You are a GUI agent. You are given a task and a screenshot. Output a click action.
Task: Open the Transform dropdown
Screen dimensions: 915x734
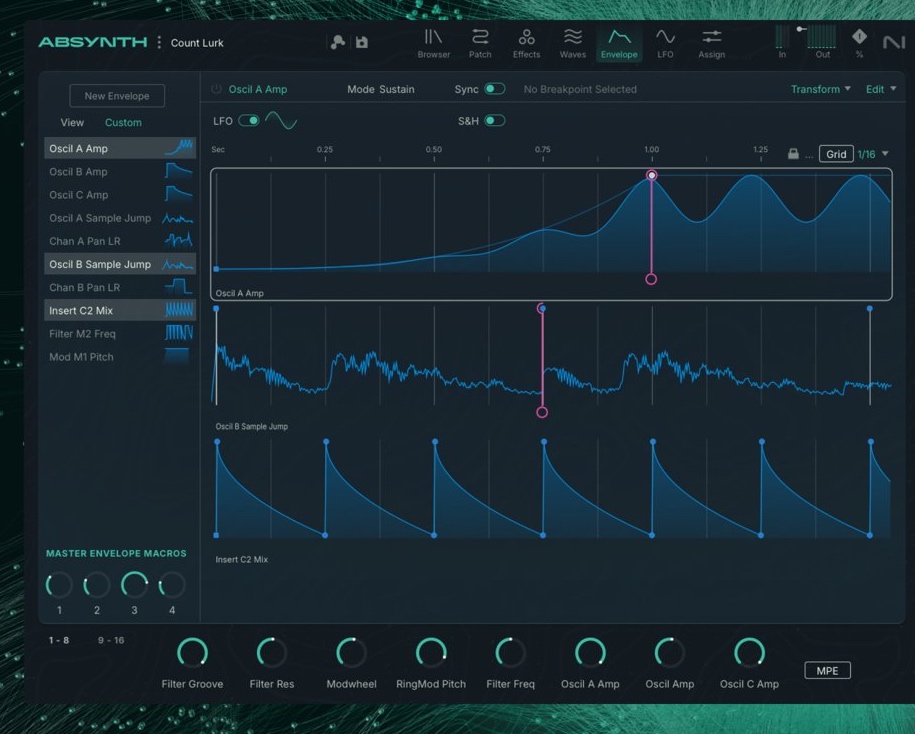tap(820, 89)
